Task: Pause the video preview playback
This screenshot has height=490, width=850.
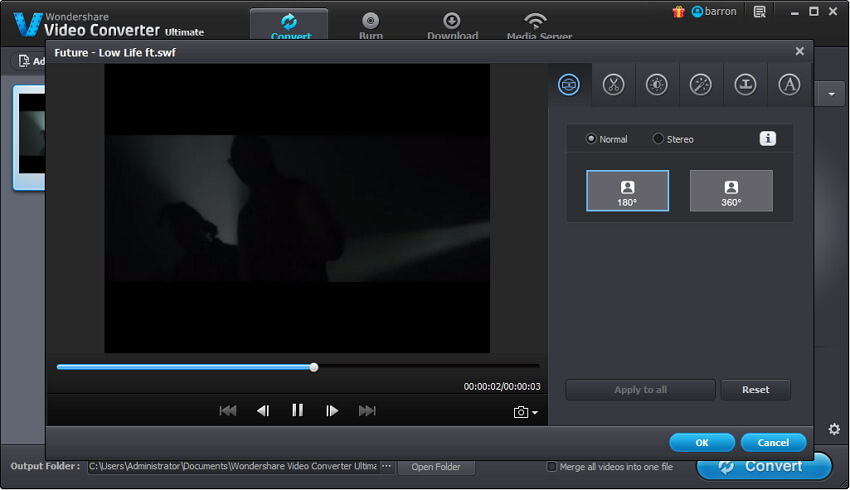Action: (x=297, y=410)
